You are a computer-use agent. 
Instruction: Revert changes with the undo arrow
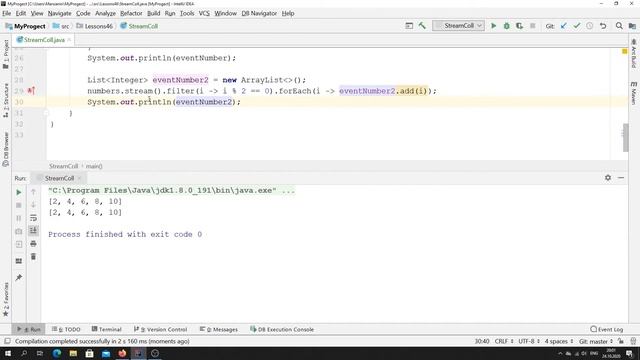pyautogui.click(x=603, y=26)
